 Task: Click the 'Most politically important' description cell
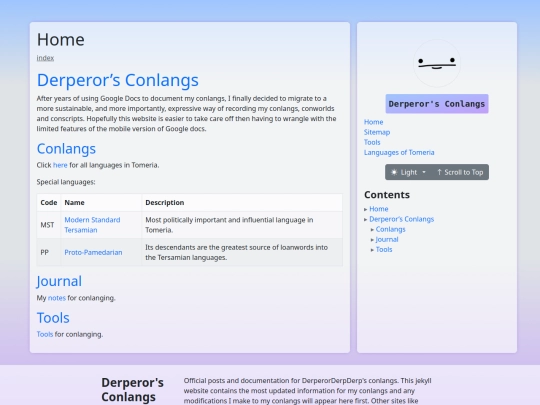pyautogui.click(x=242, y=225)
